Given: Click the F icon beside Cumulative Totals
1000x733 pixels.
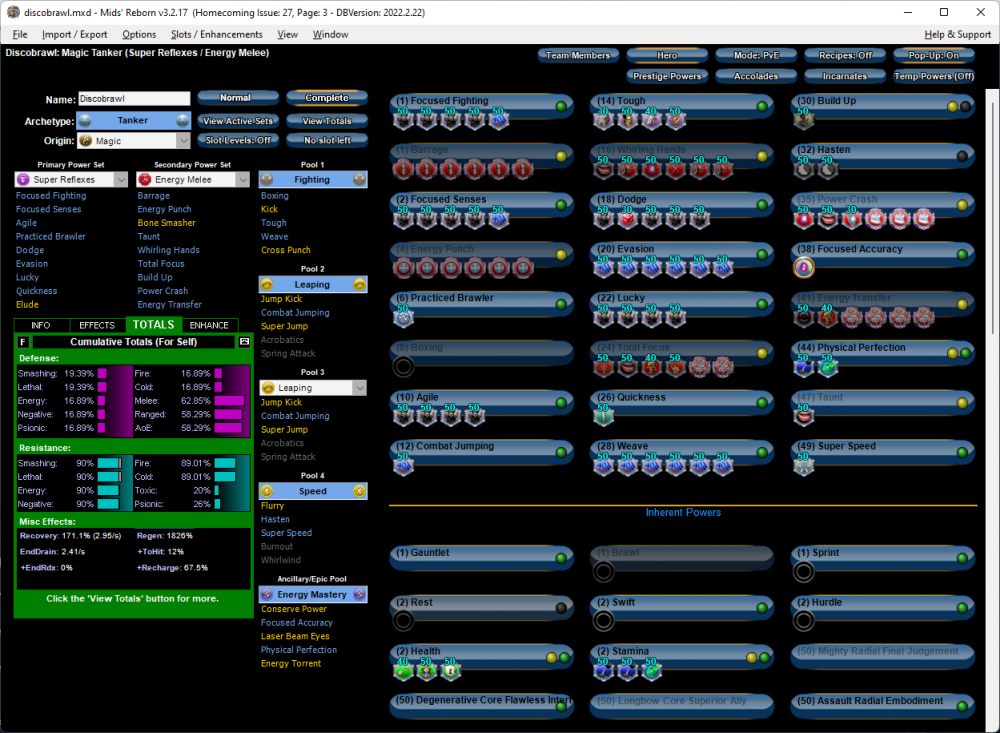Looking at the screenshot, I should coord(24,342).
